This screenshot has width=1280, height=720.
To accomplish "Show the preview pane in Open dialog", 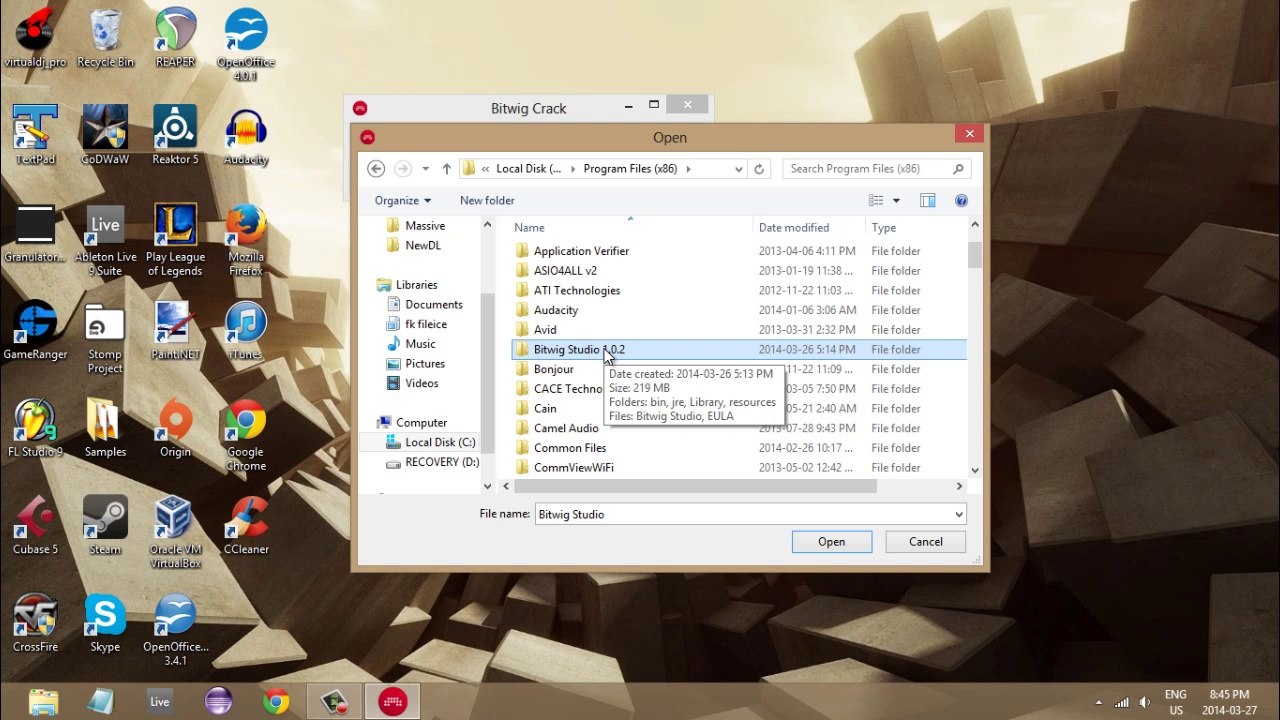I will tap(927, 201).
